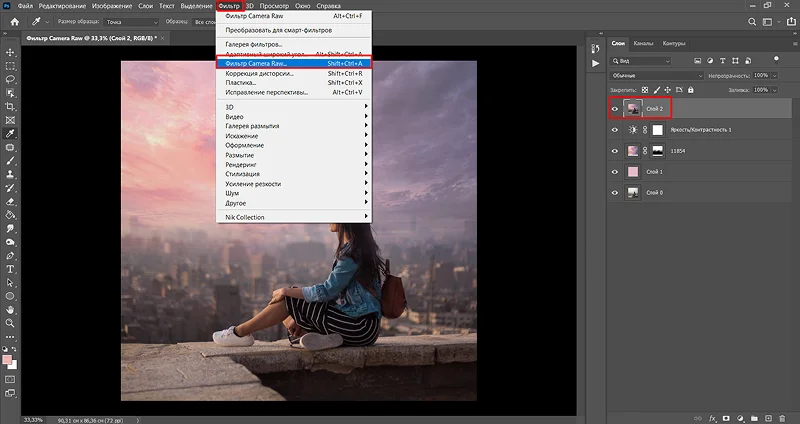Viewport: 800px width, 424px height.
Task: Select the Dodge tool
Action: coord(10,242)
